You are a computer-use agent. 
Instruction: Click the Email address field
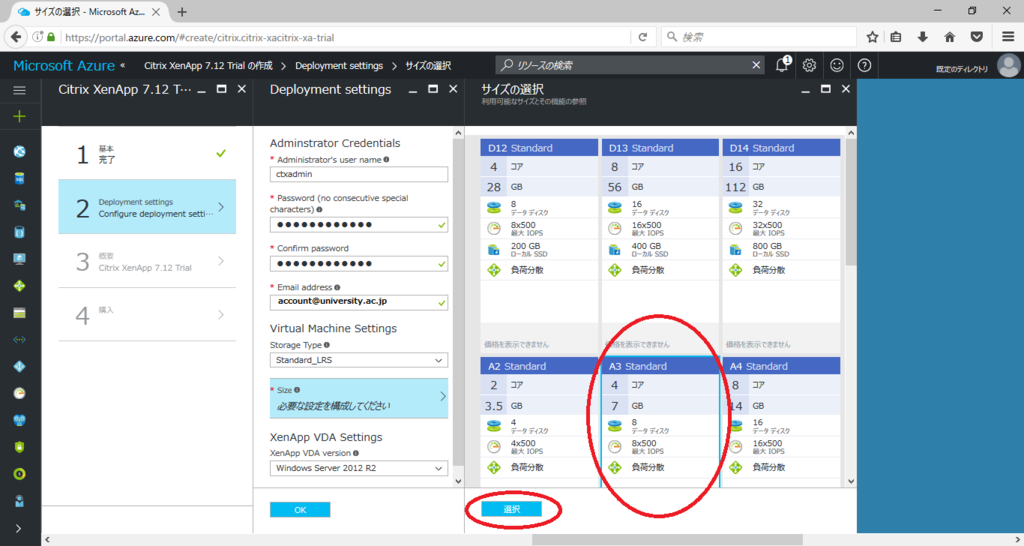point(359,302)
